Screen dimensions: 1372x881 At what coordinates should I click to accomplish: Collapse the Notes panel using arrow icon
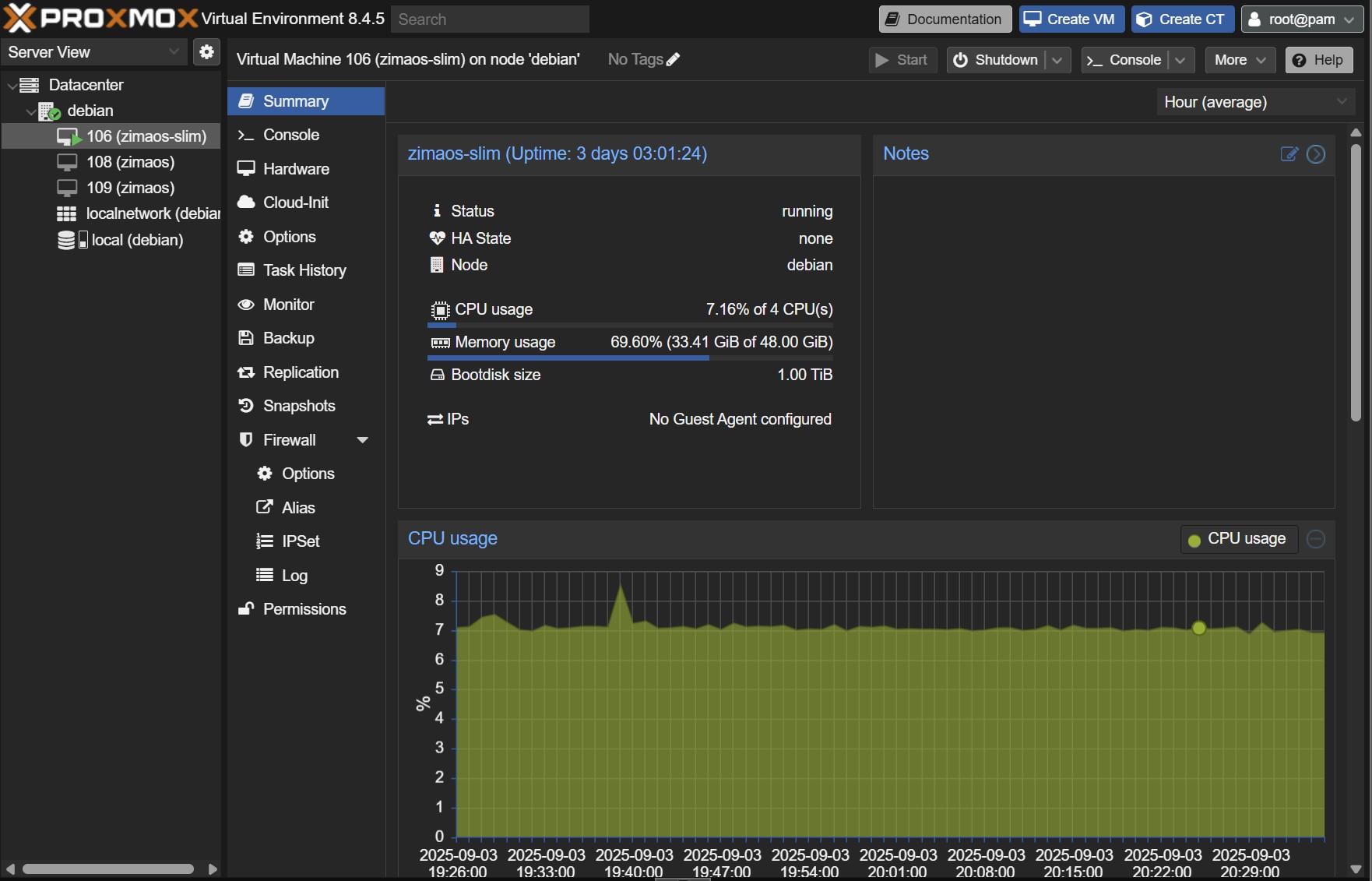pos(1316,154)
